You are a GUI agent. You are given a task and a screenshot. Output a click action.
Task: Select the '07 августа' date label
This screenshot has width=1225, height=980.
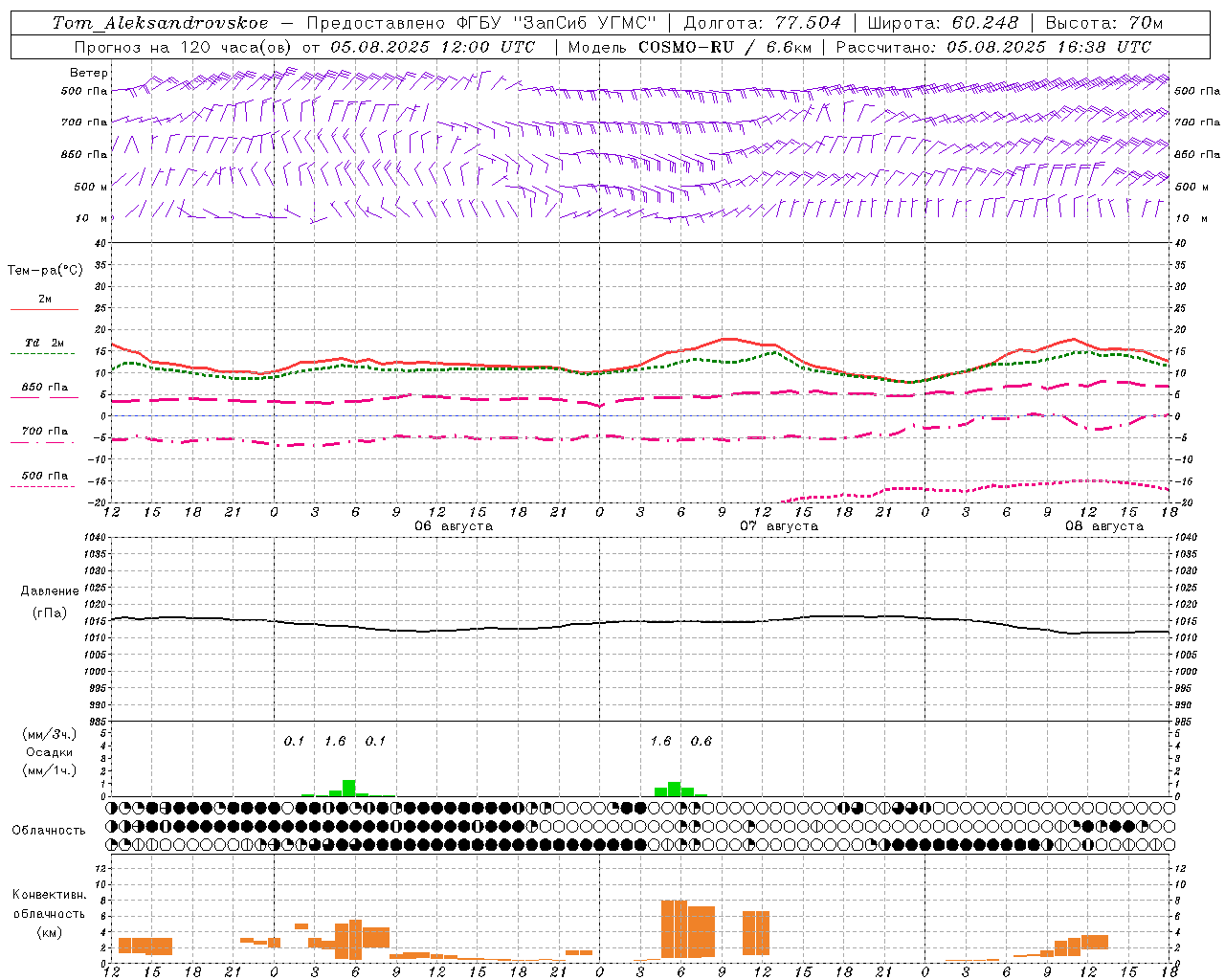pos(779,526)
